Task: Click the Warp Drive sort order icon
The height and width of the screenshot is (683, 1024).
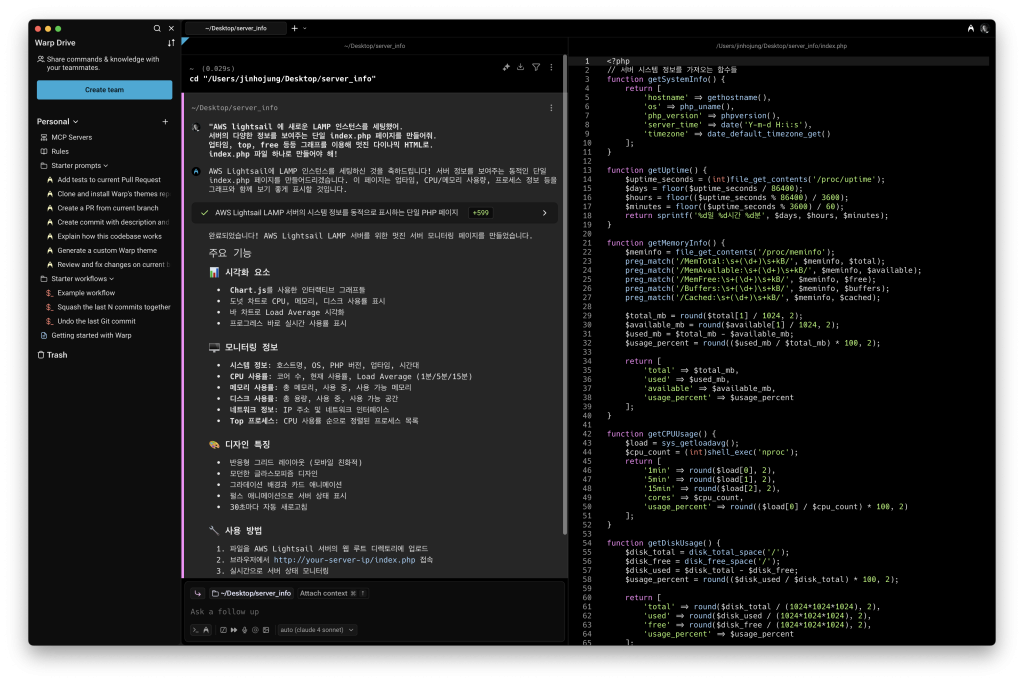Action: click(171, 43)
